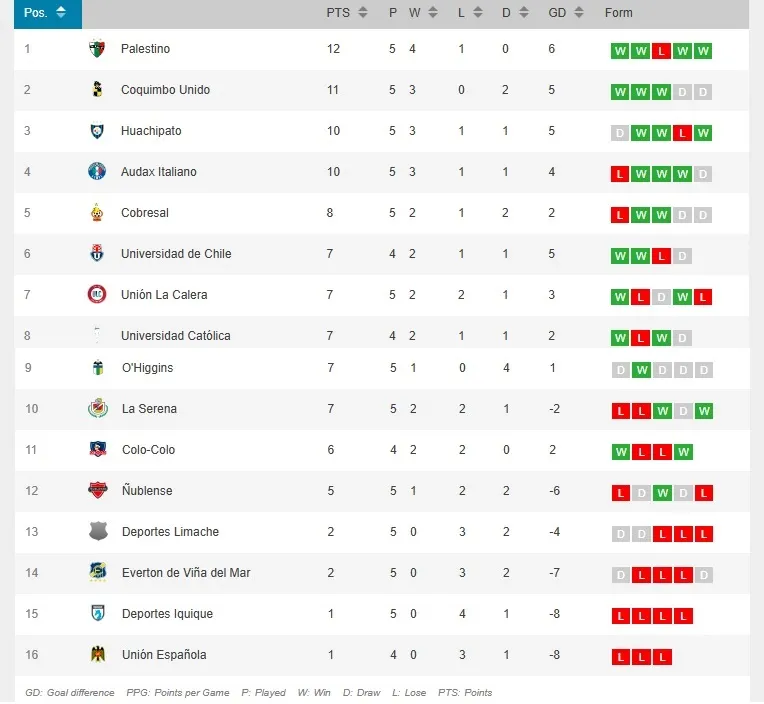
Task: Sort standings by PTS column arrows
Action: point(362,13)
